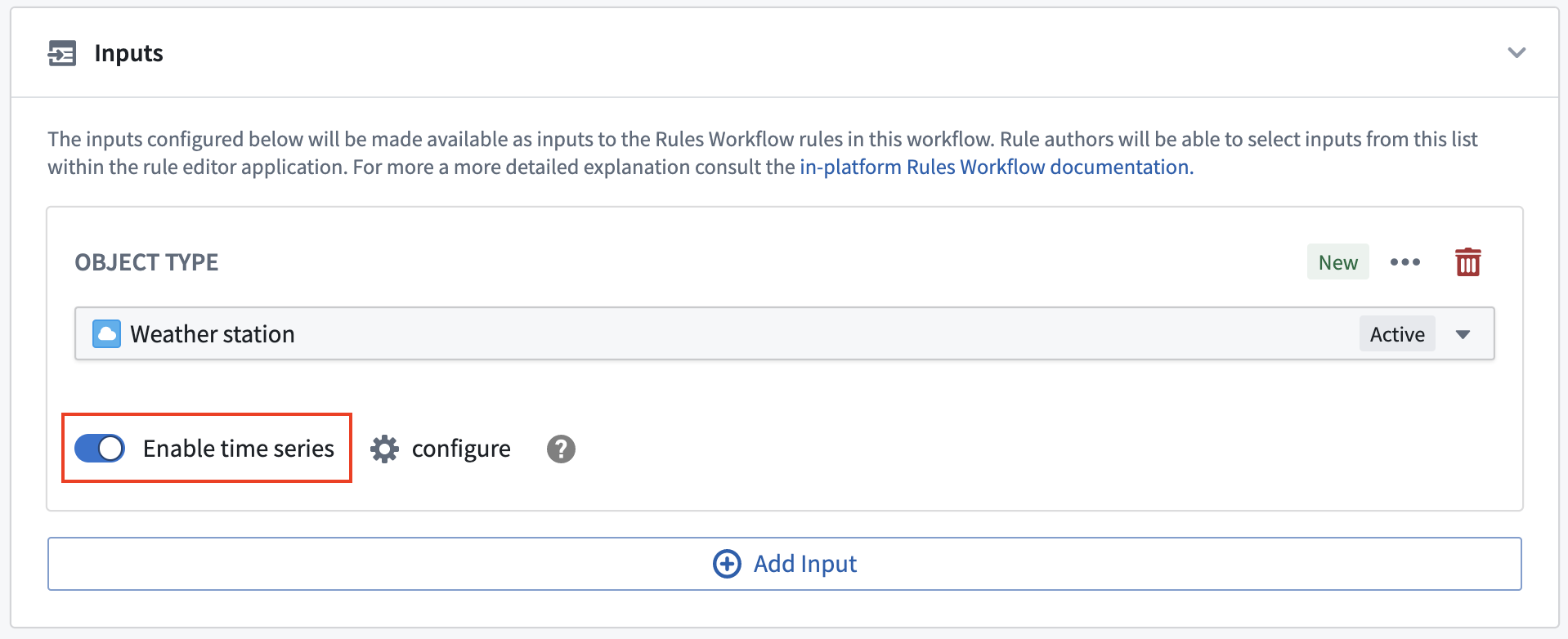
Task: Click the Inputs section title
Action: point(129,53)
